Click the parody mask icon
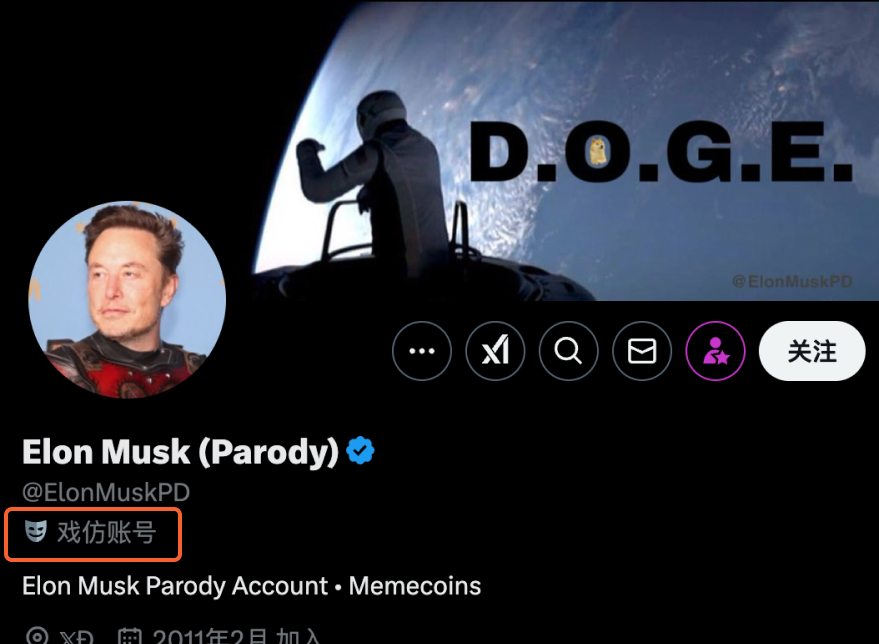The height and width of the screenshot is (644, 879). 36,532
